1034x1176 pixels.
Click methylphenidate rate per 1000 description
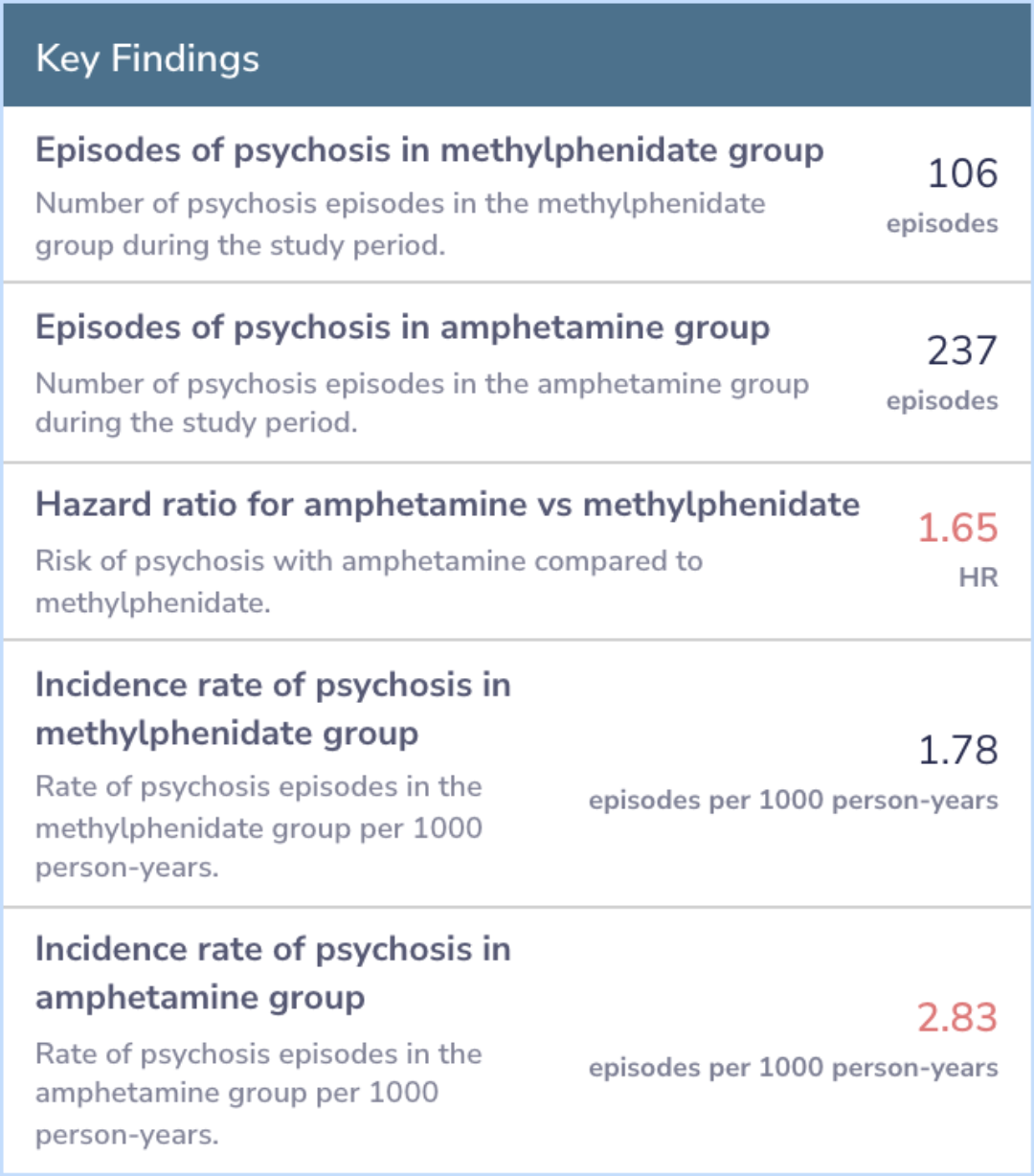pos(258,826)
